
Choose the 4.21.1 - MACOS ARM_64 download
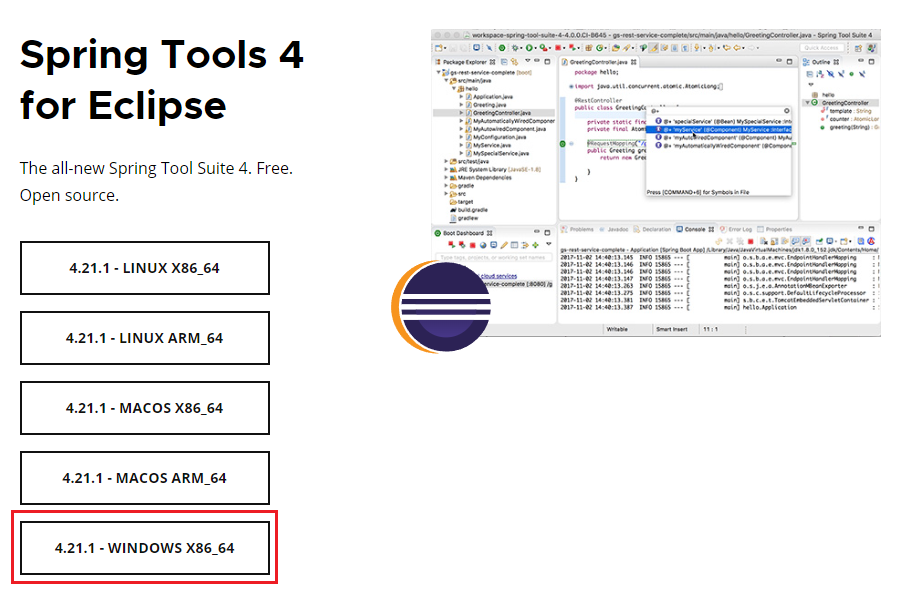[144, 478]
